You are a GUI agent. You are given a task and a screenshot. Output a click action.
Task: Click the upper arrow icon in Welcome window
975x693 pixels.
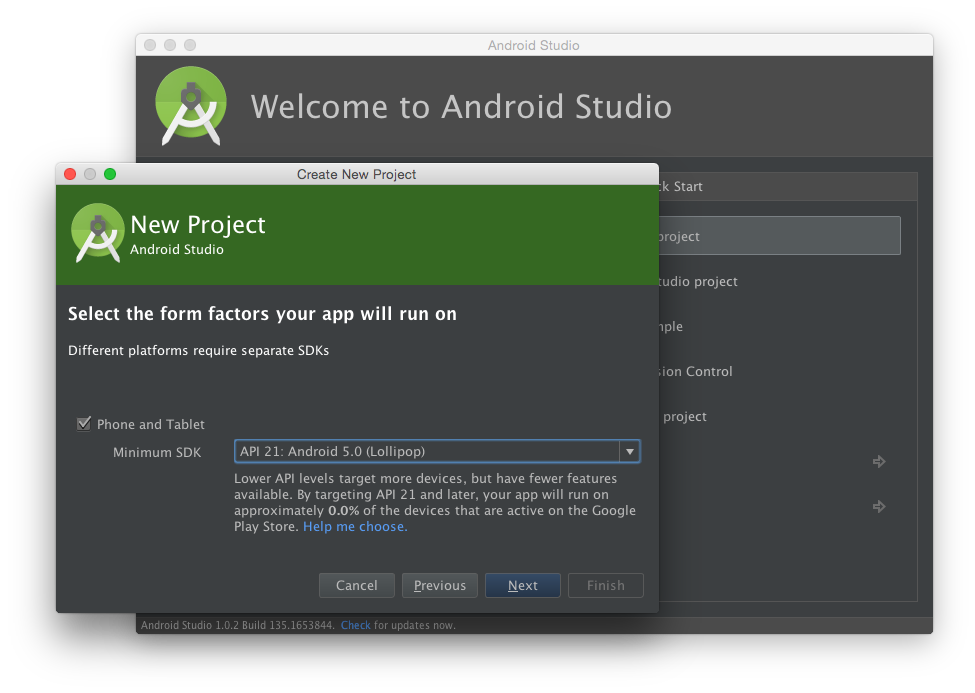[879, 462]
